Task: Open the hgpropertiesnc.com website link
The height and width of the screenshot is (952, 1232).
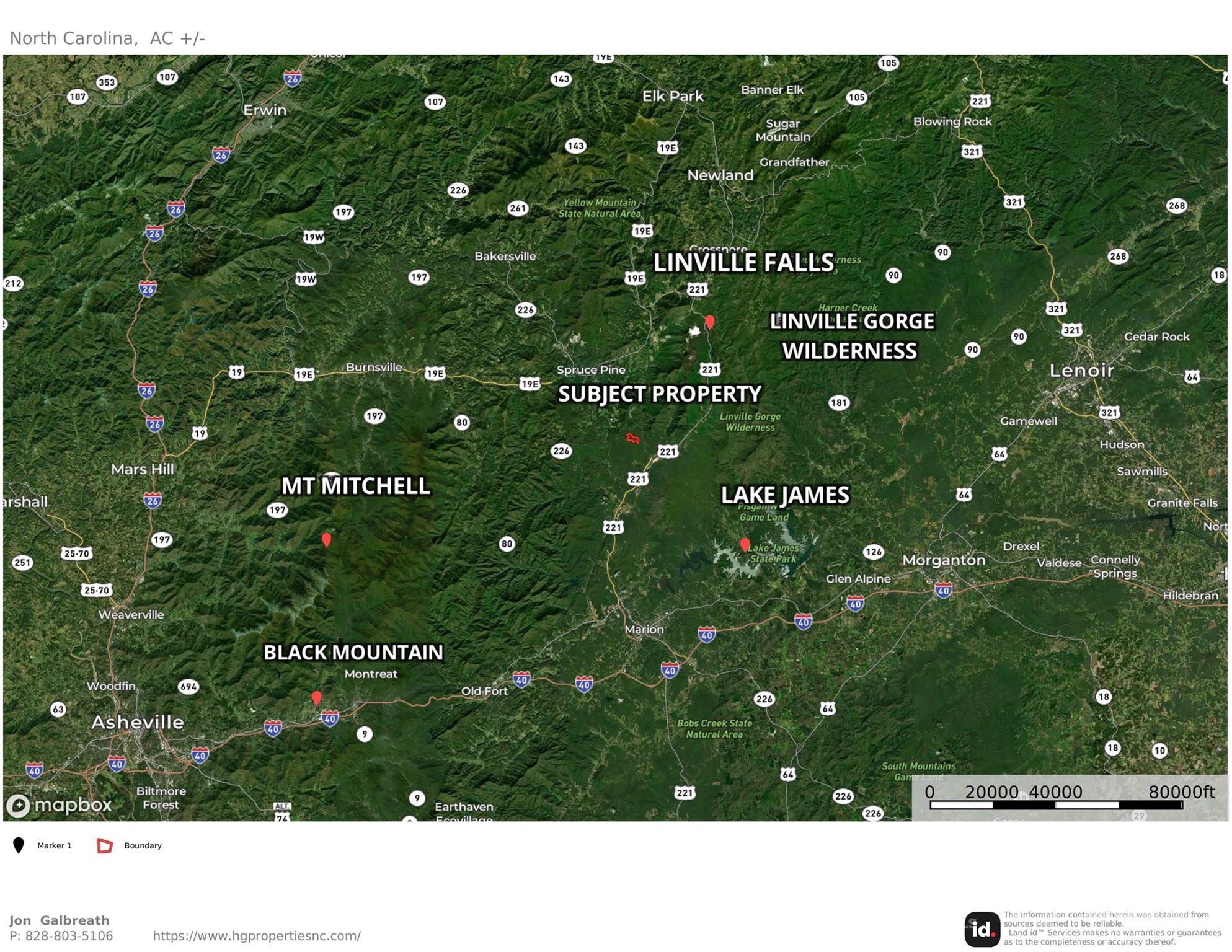Action: click(257, 936)
